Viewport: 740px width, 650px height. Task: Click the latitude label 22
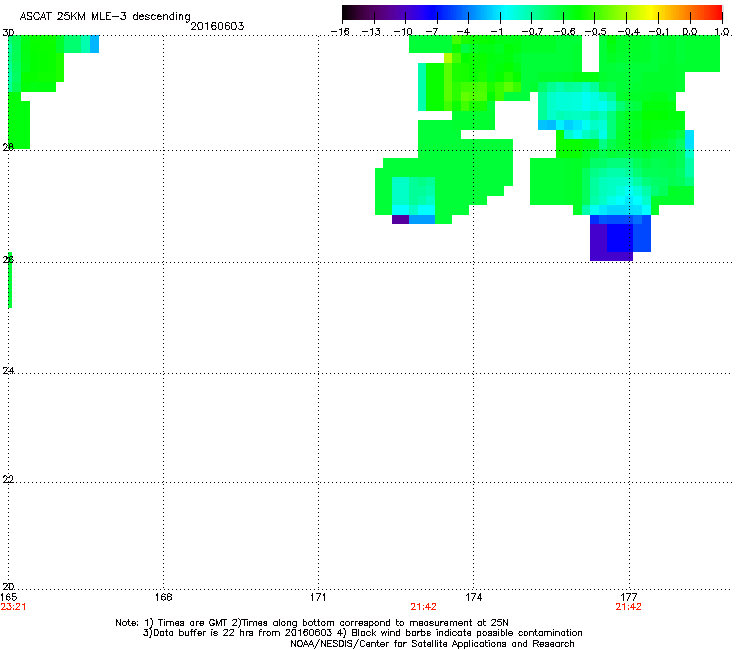8,479
